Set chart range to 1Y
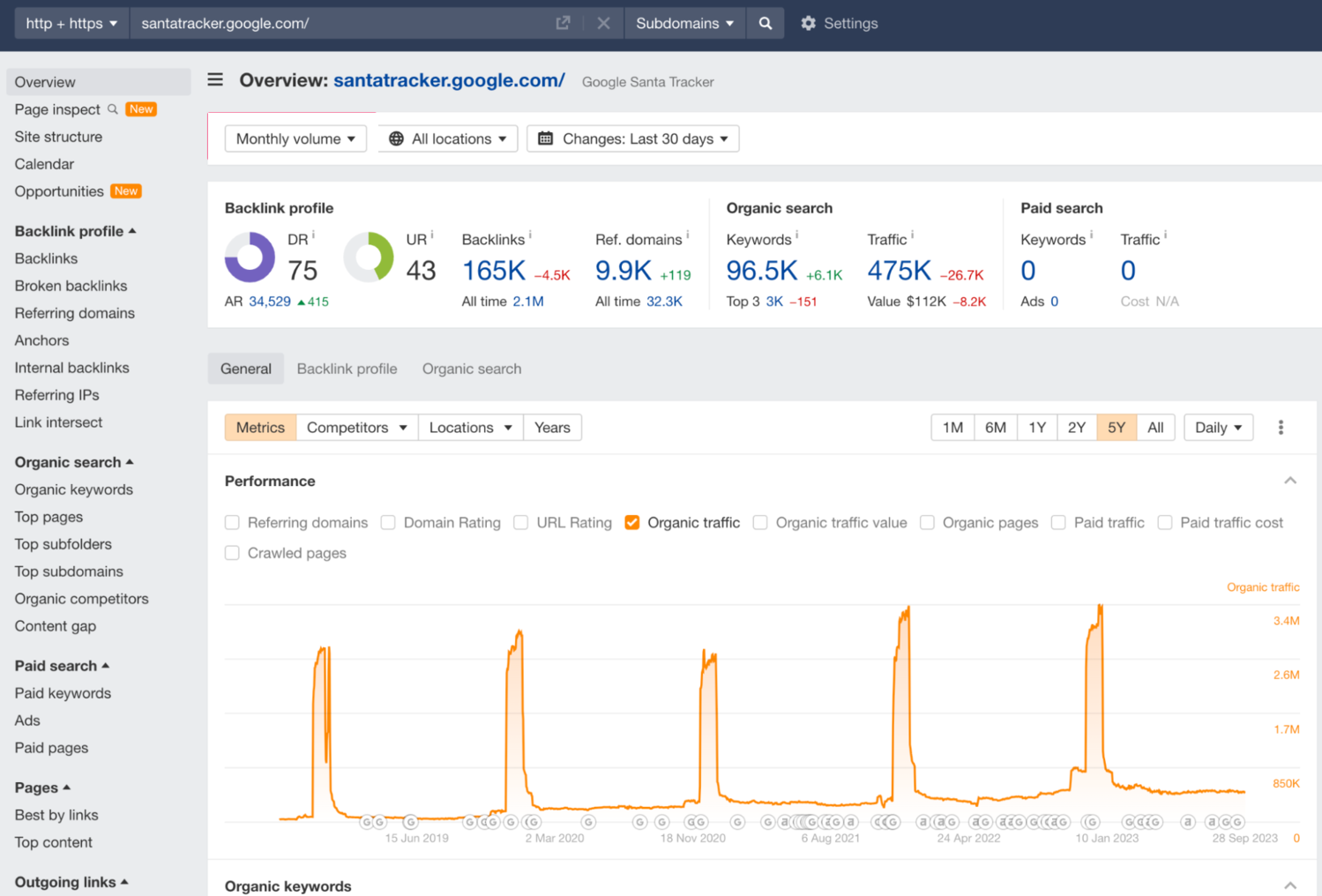1322x896 pixels. click(1037, 428)
